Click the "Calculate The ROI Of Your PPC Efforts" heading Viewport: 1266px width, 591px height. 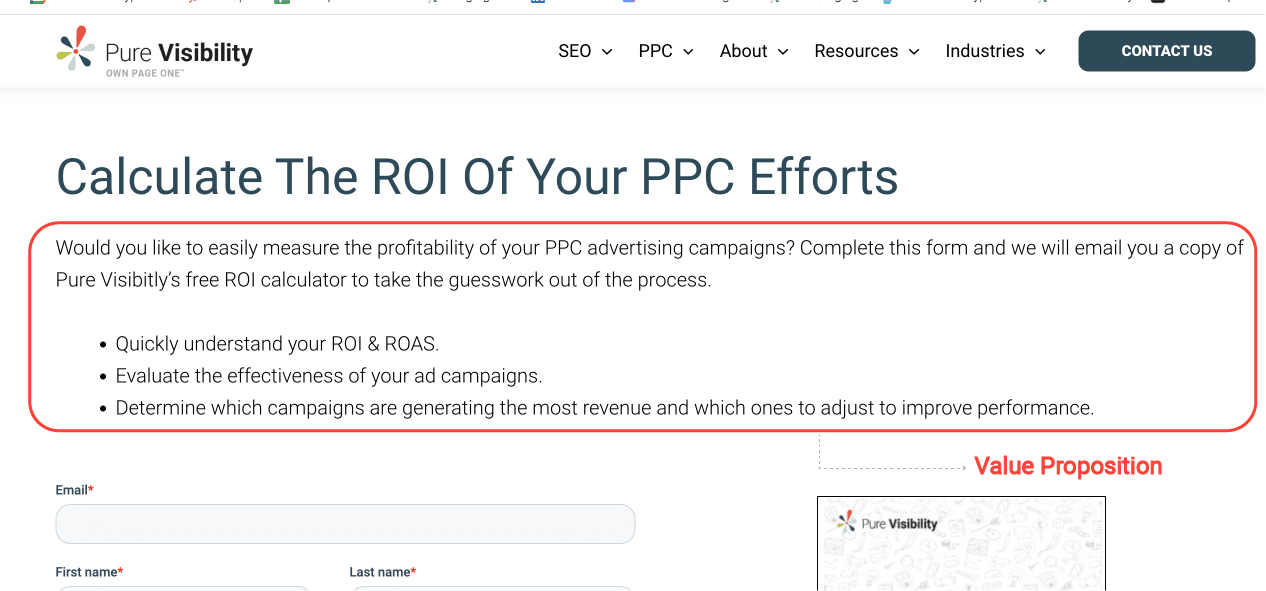[x=477, y=176]
